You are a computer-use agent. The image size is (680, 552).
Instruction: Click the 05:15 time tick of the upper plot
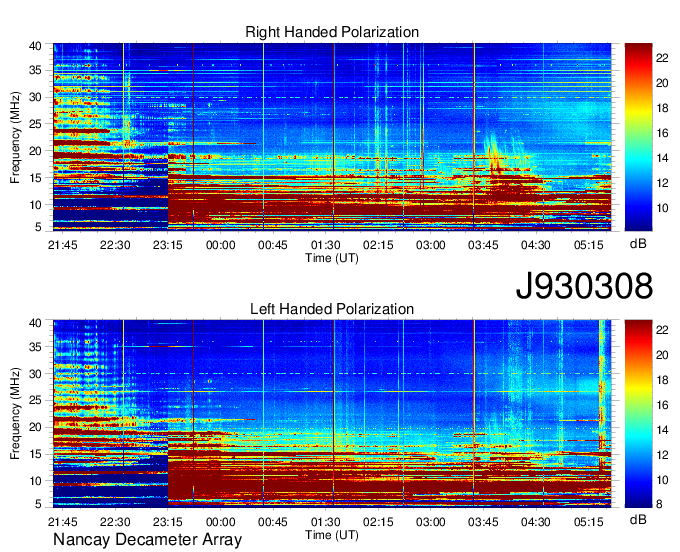[x=588, y=245]
